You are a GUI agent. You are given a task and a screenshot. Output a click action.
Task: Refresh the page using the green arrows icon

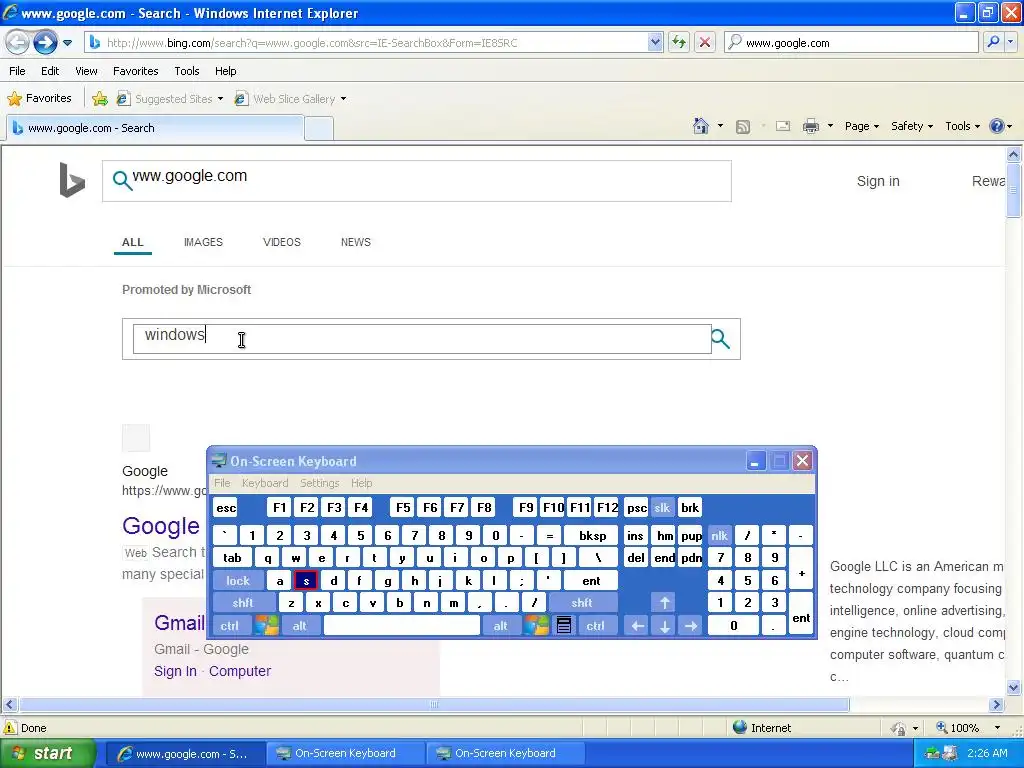[679, 42]
